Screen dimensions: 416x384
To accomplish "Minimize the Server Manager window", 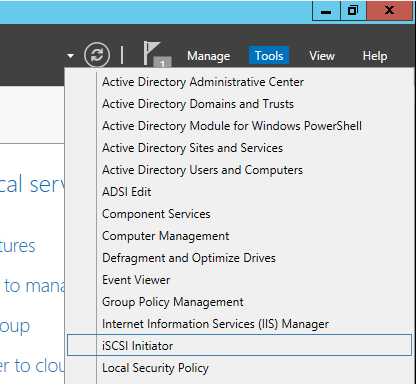I will [x=326, y=11].
